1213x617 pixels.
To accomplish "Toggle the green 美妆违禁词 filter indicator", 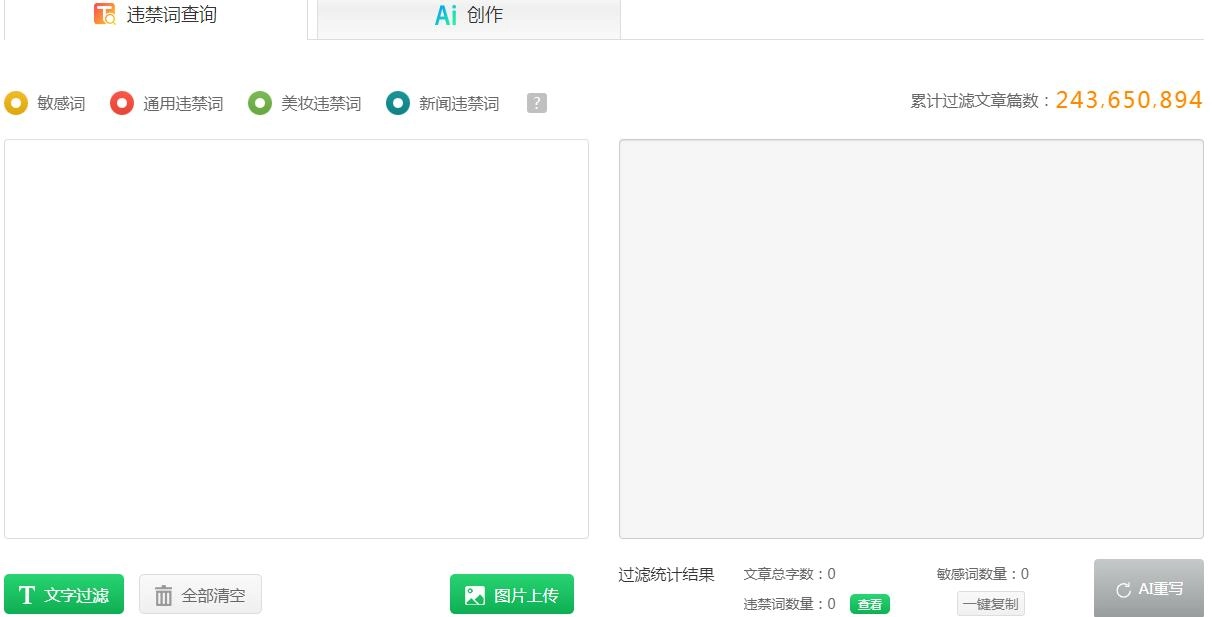I will 258,102.
